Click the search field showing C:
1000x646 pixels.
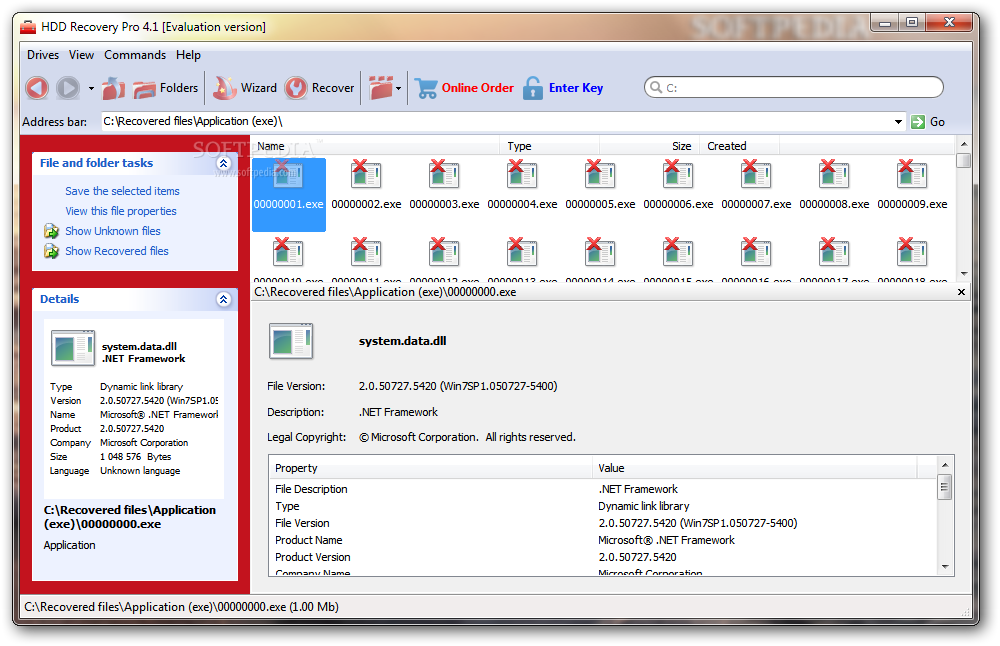(793, 87)
